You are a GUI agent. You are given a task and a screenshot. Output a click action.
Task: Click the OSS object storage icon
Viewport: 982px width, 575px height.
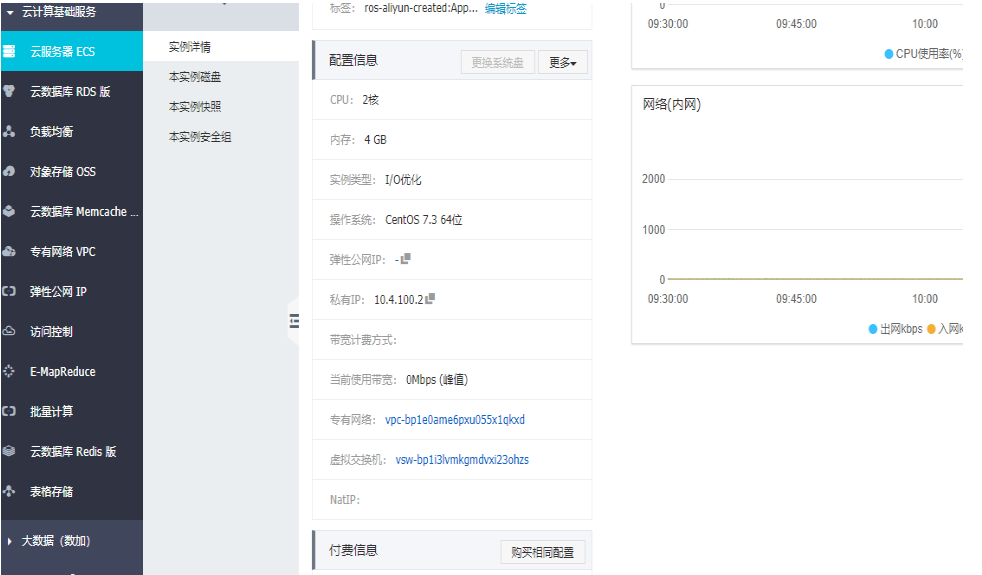pos(9,172)
